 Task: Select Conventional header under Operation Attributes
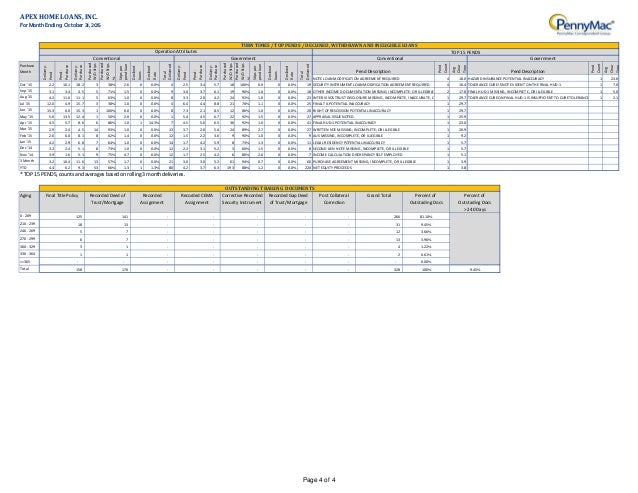point(107,59)
